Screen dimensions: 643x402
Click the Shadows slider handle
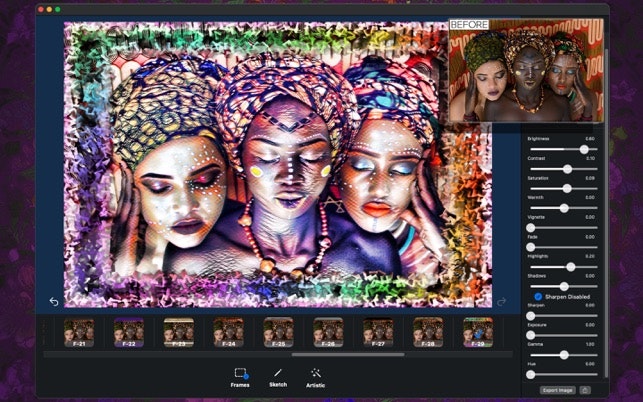coord(564,286)
